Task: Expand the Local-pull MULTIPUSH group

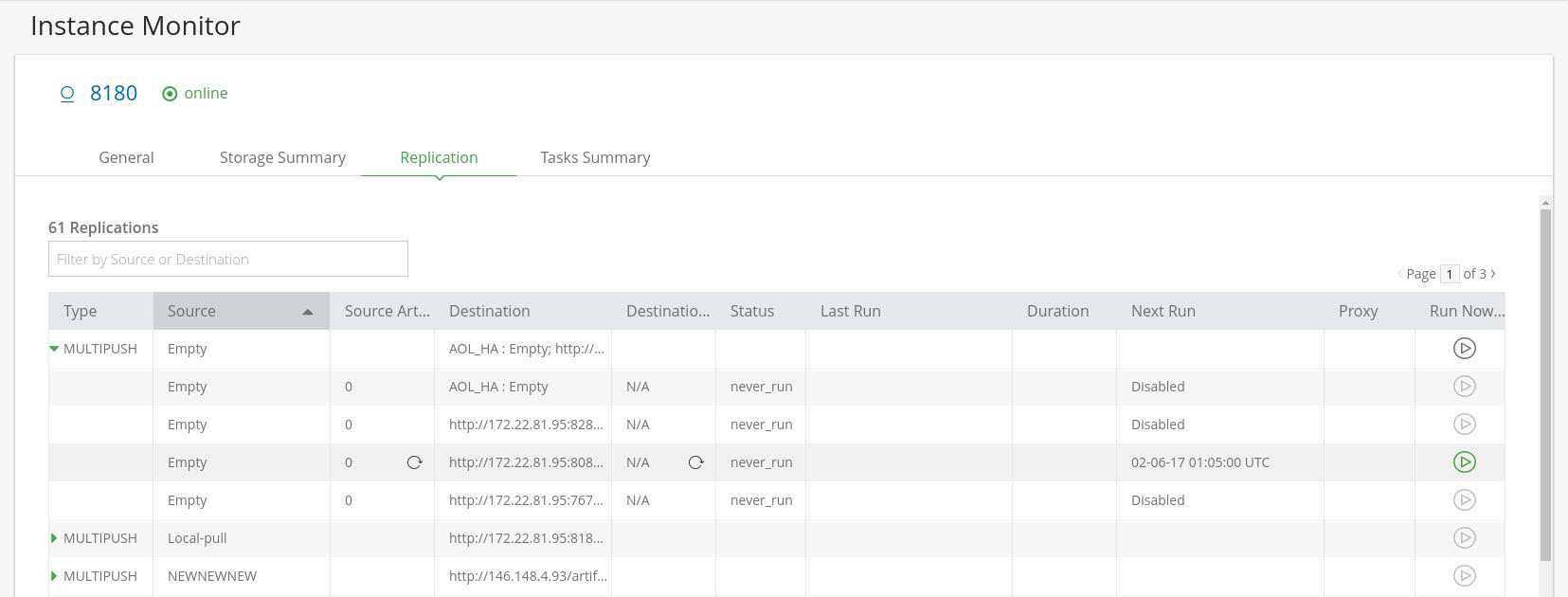Action: 54,538
